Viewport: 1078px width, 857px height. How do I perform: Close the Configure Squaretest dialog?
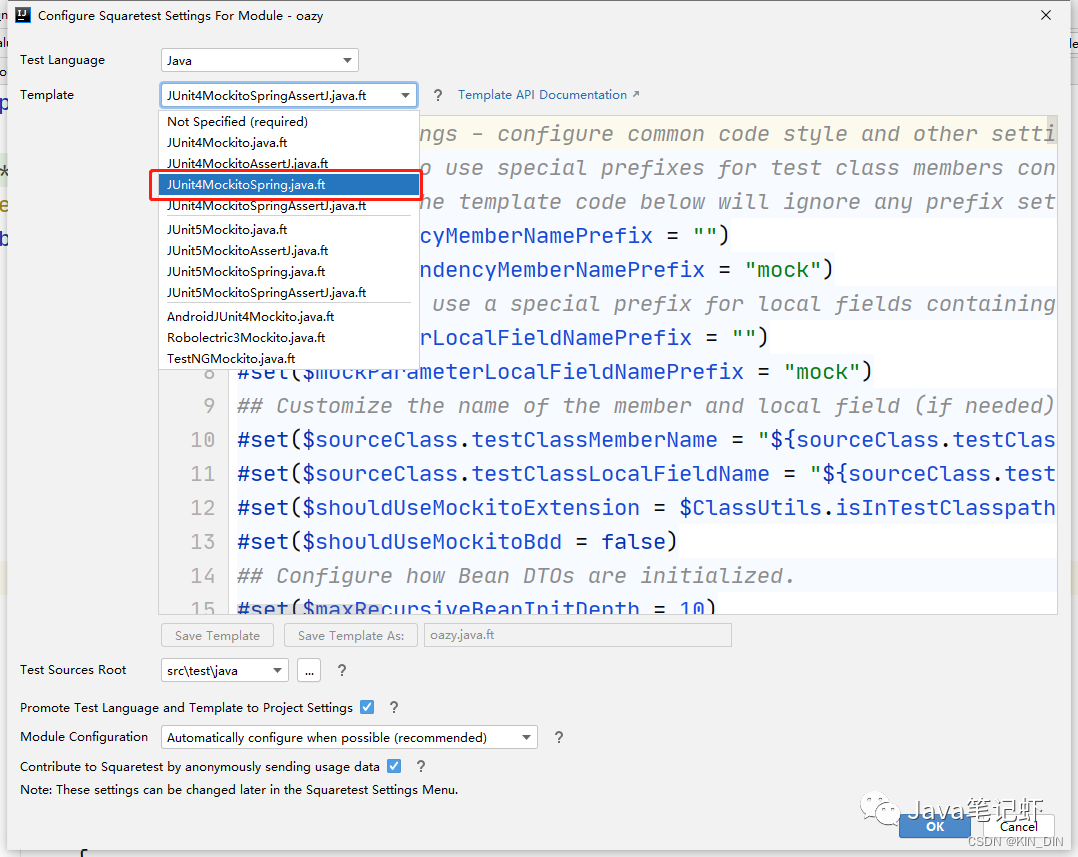click(x=1046, y=15)
